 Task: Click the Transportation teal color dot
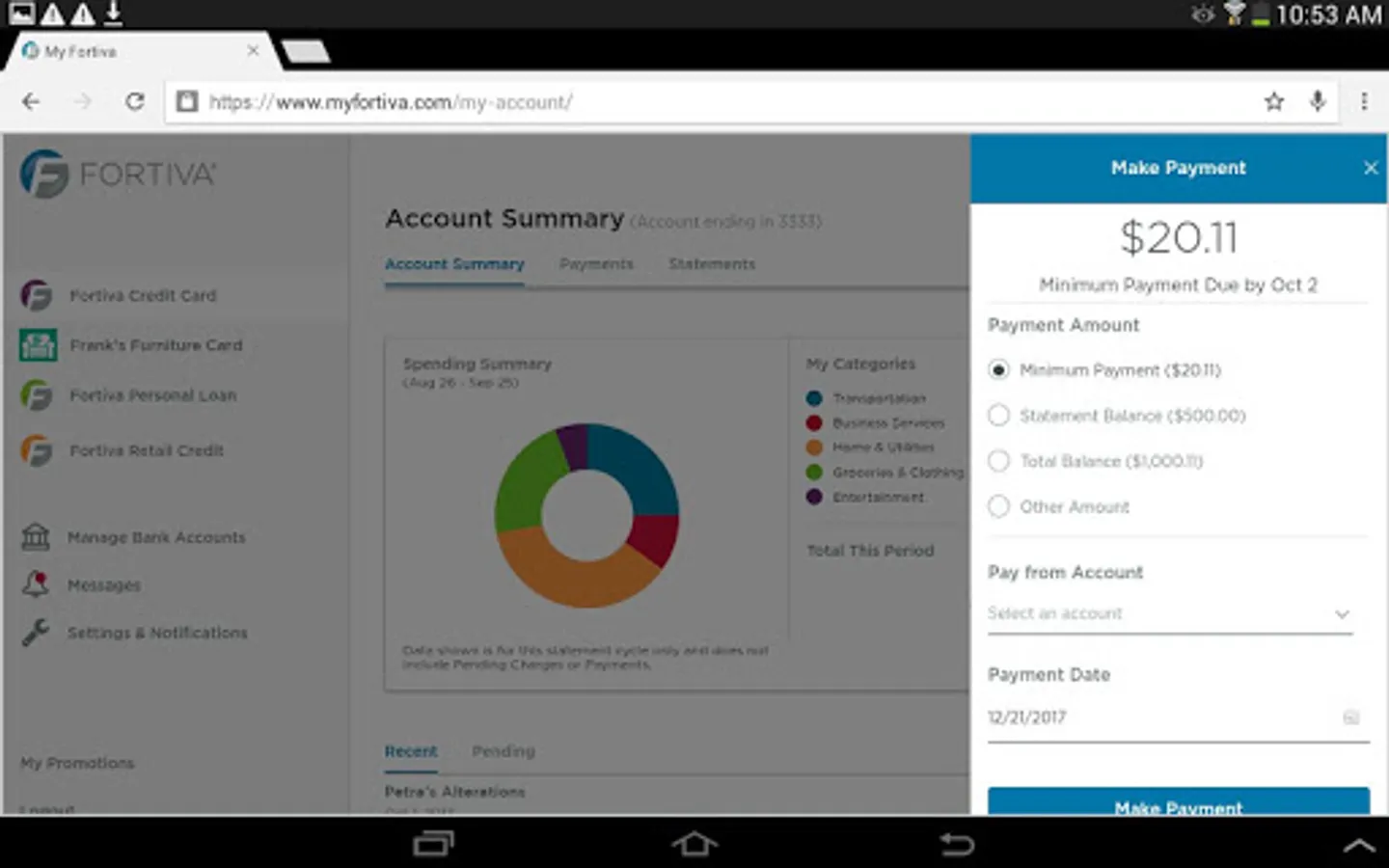coord(814,398)
